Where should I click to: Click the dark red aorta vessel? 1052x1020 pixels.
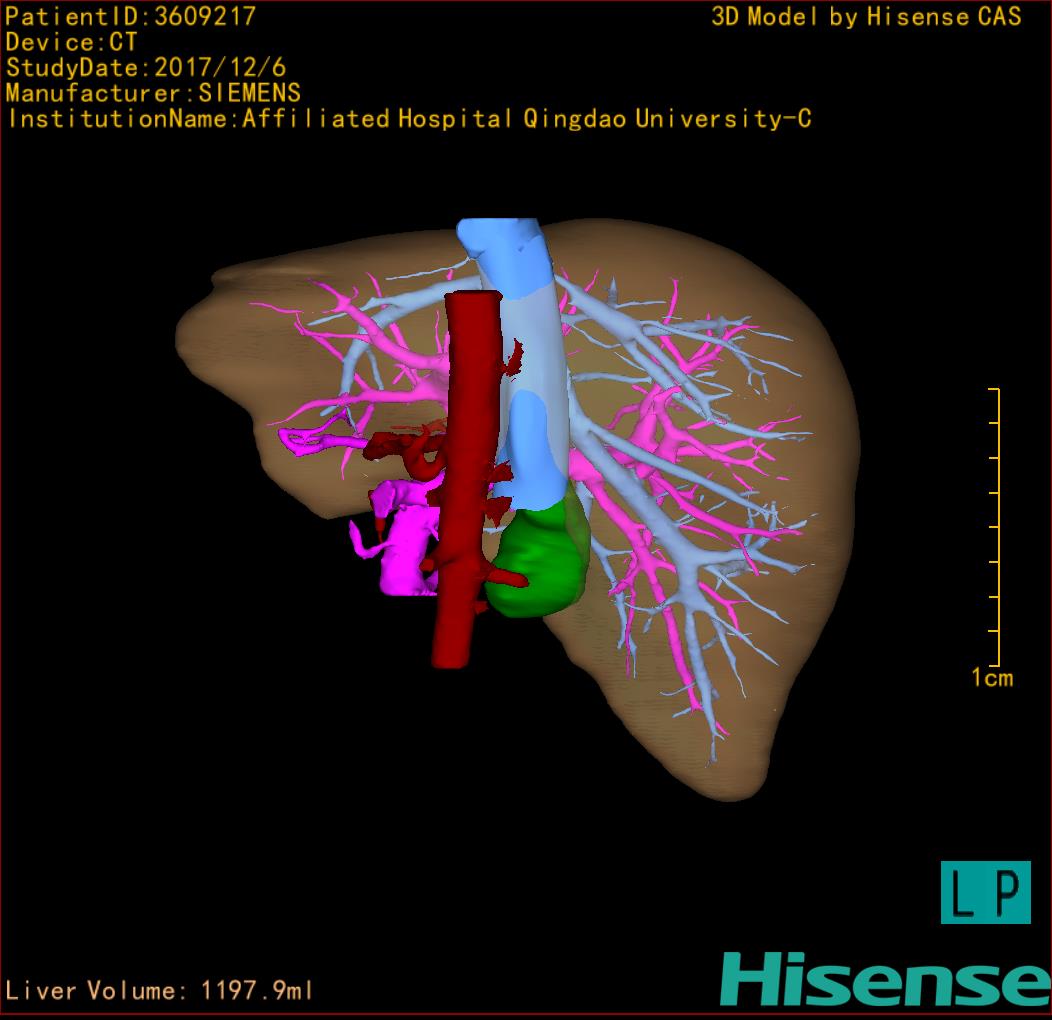coord(466,479)
